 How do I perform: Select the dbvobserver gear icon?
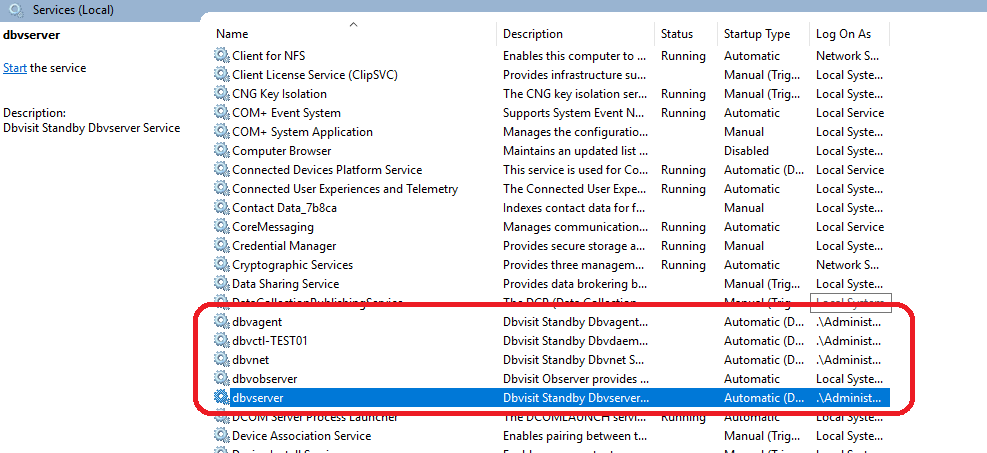point(222,379)
